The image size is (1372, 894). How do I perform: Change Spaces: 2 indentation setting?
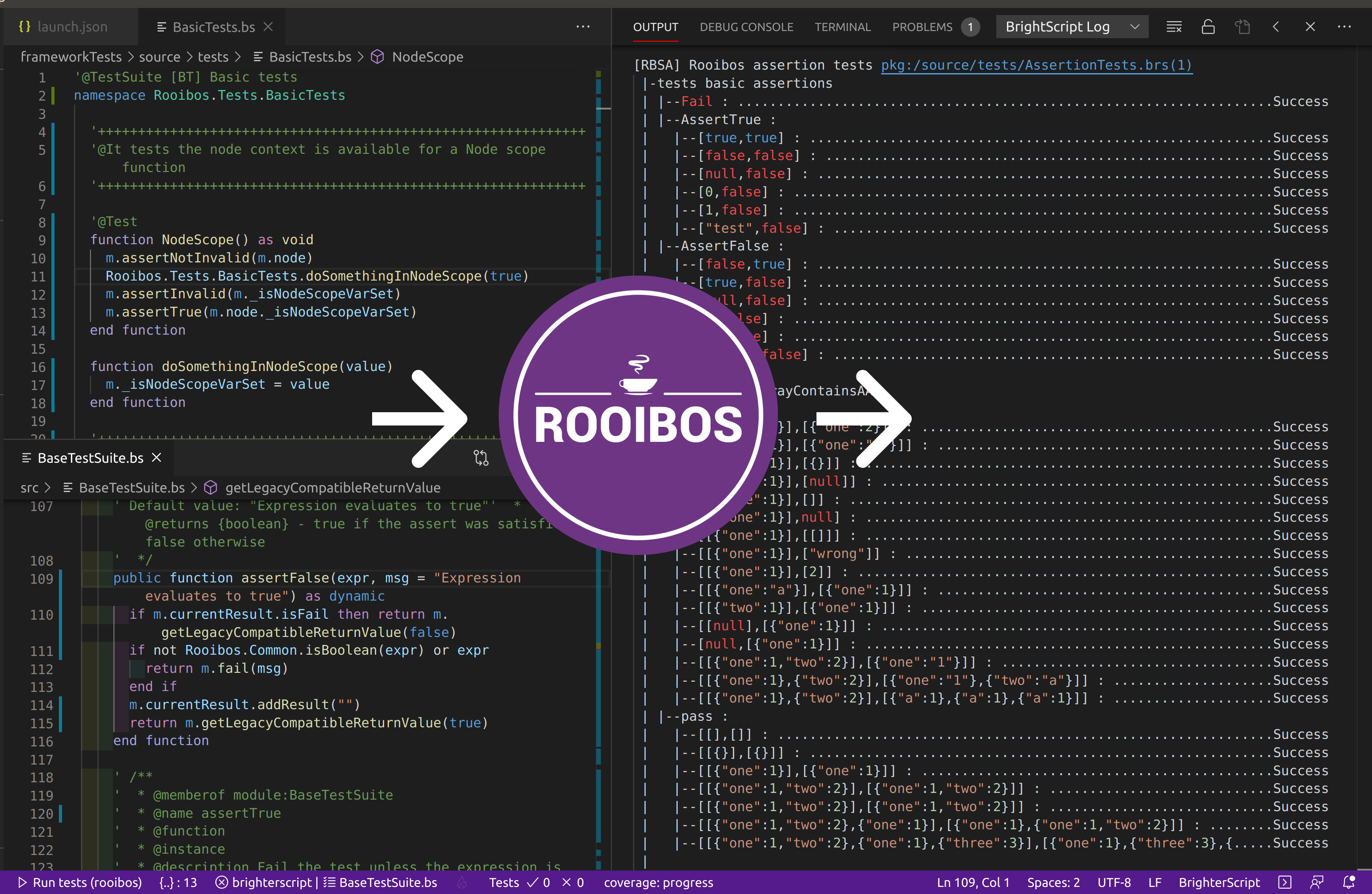(1053, 882)
